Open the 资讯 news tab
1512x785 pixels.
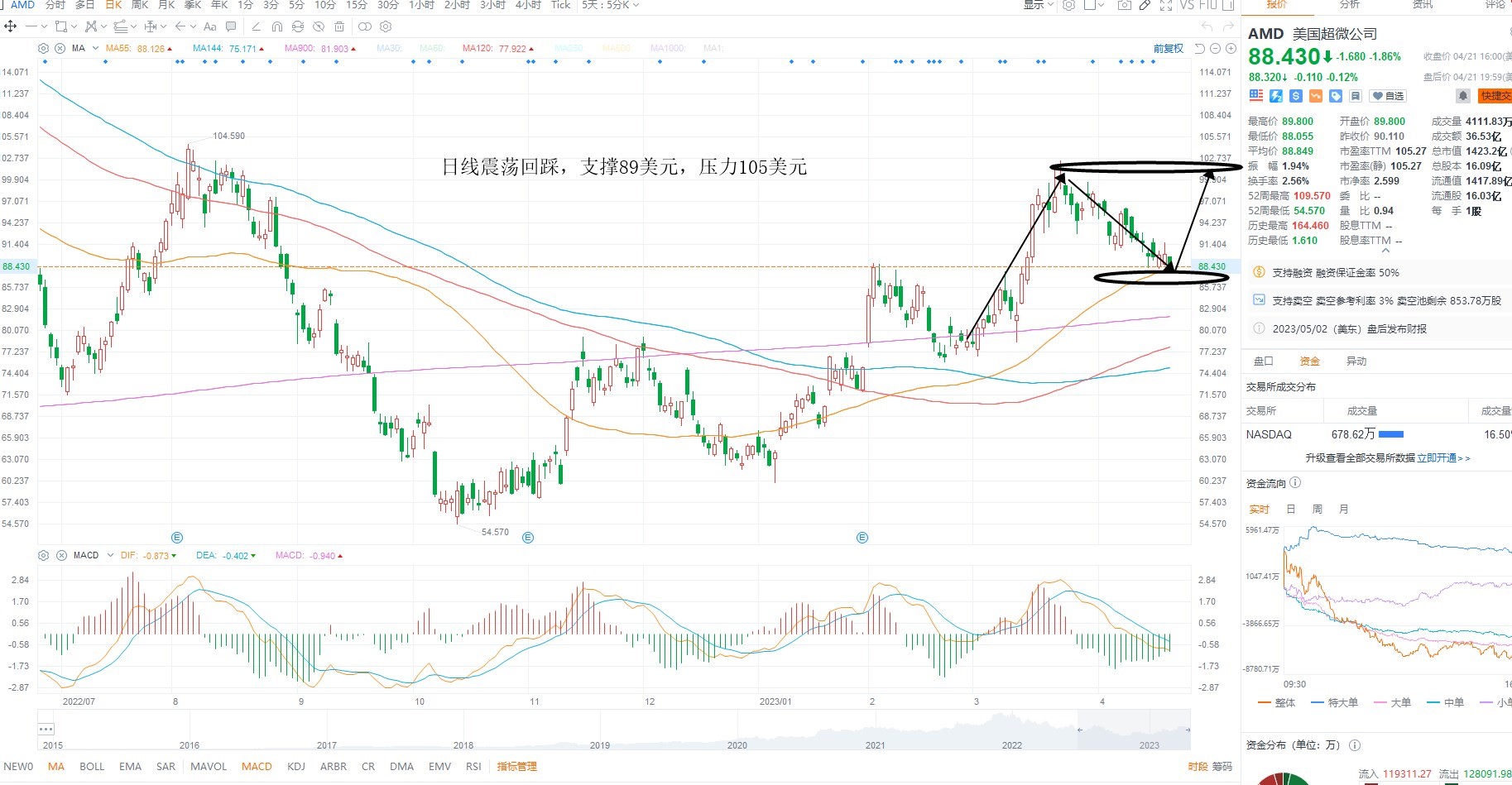[1423, 5]
